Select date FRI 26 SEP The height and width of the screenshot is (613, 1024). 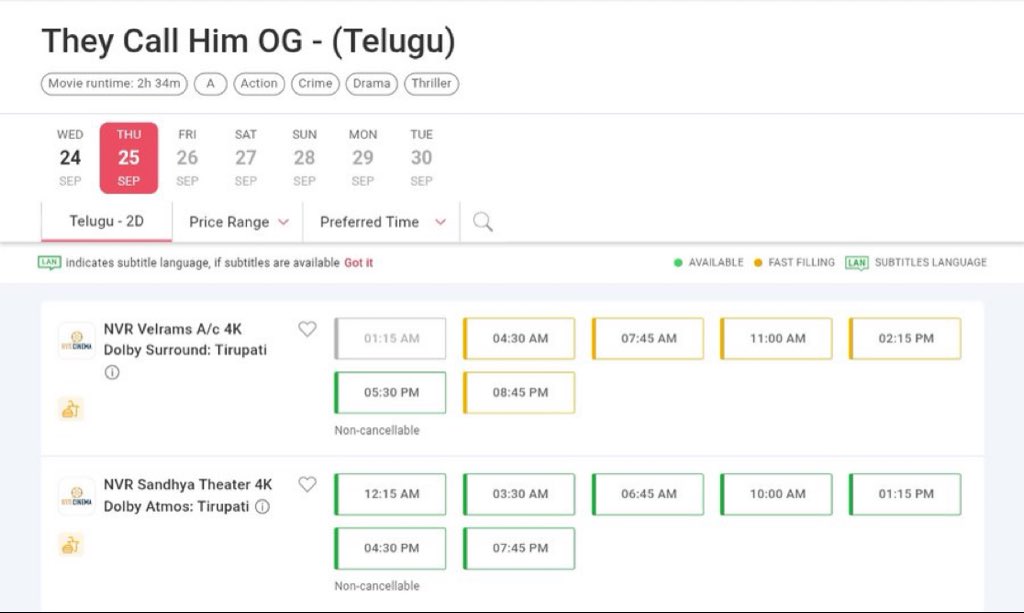[187, 157]
